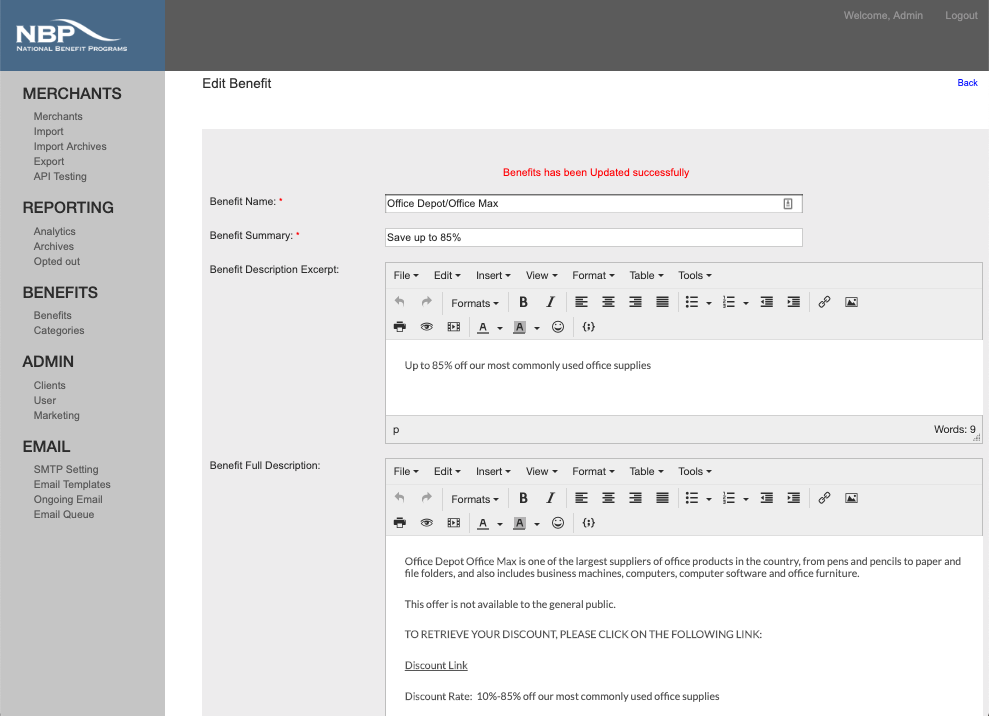This screenshot has width=989, height=716.
Task: Open Email Templates in the sidebar
Action: [72, 484]
